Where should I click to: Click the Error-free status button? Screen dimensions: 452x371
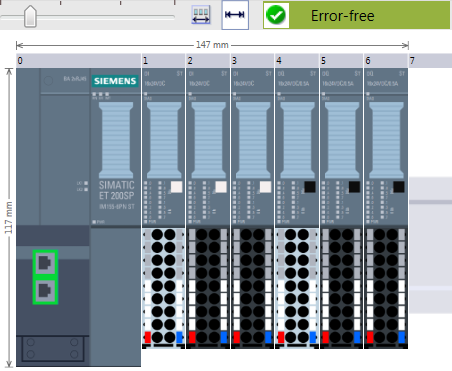(356, 15)
